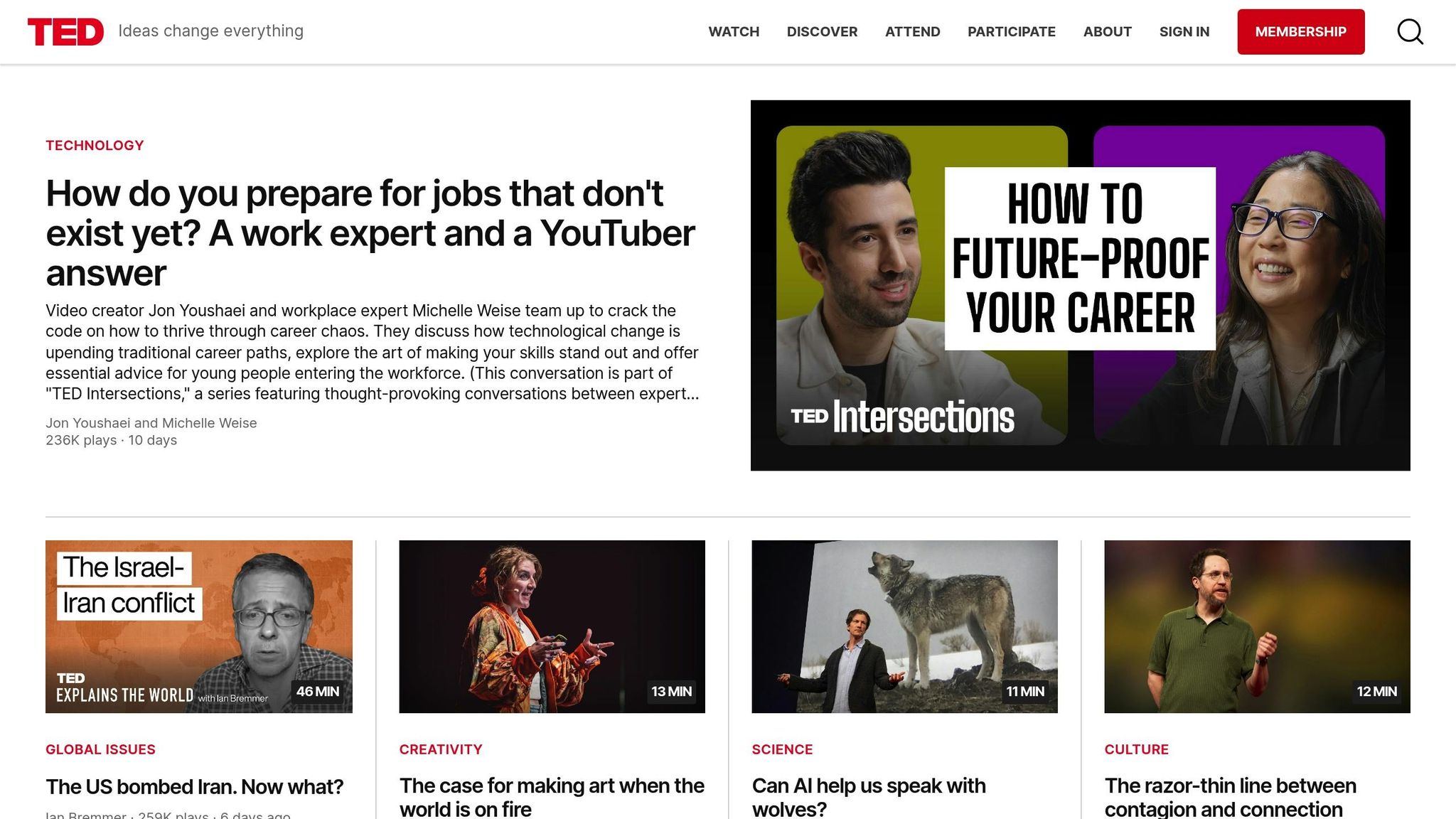Open the Israel-Iran conflict video thumbnail
The height and width of the screenshot is (819, 1456).
[199, 626]
